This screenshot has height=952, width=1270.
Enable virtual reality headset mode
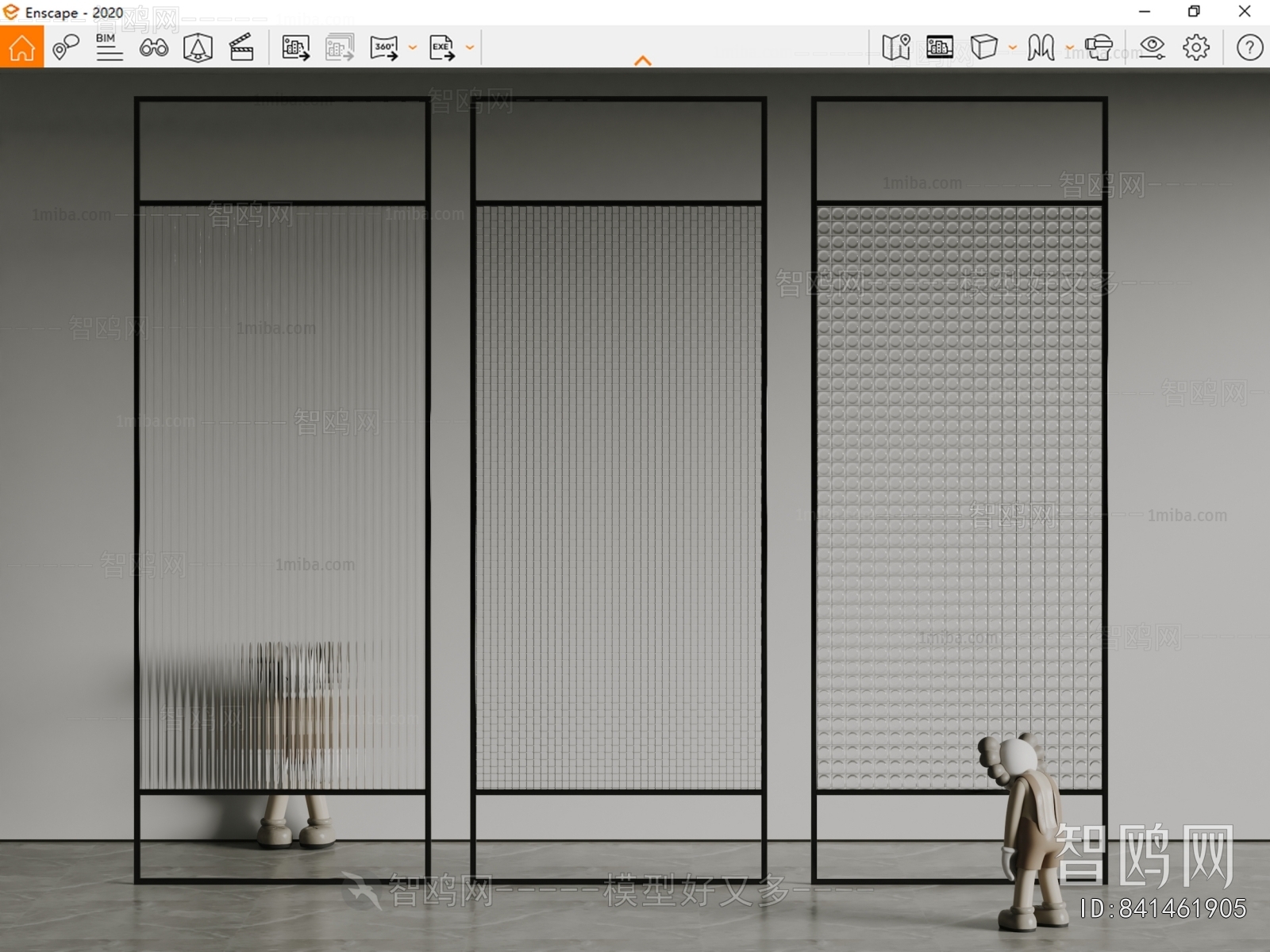point(1099,48)
